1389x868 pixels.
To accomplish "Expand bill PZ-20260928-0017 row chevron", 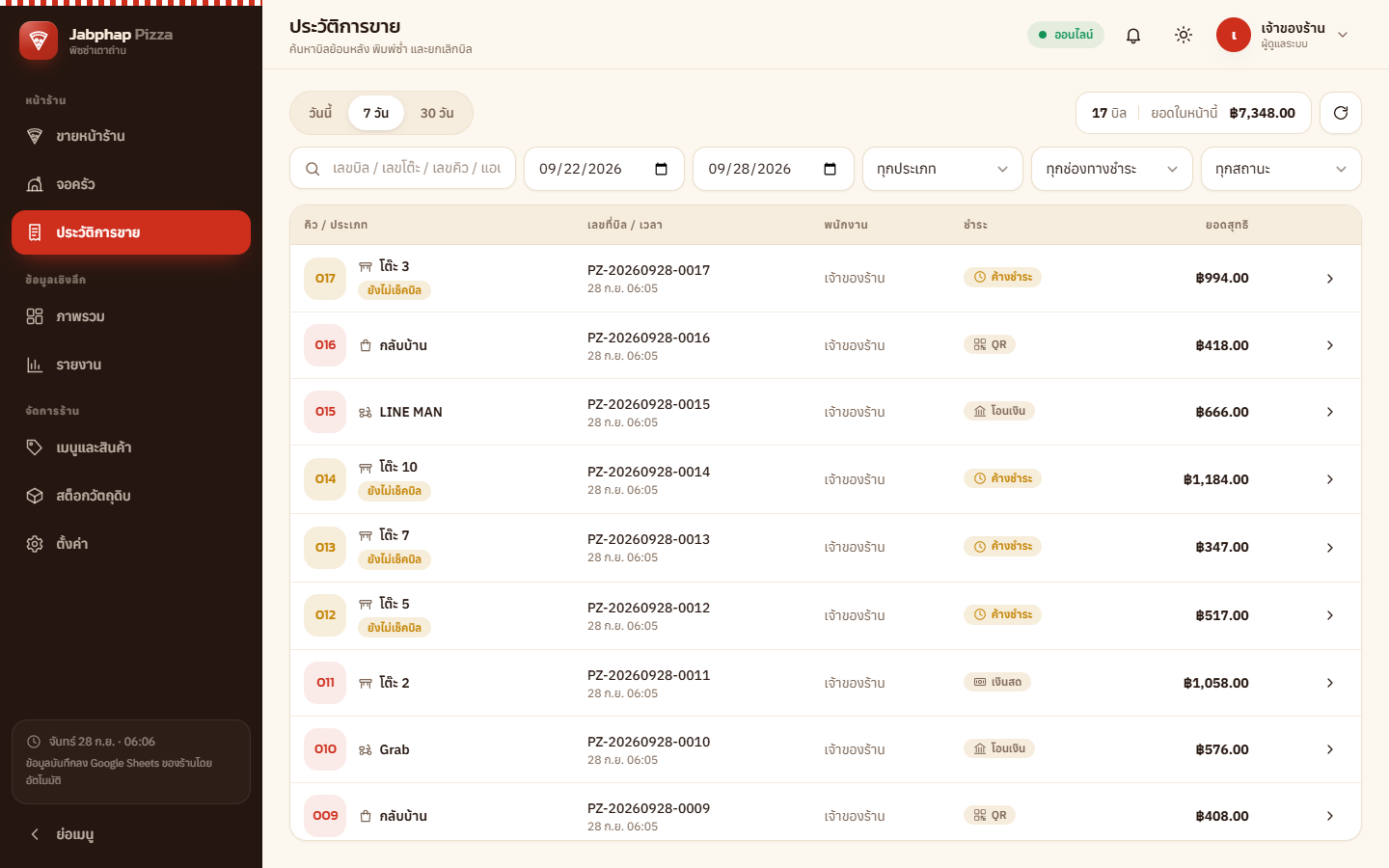I will click(x=1330, y=279).
